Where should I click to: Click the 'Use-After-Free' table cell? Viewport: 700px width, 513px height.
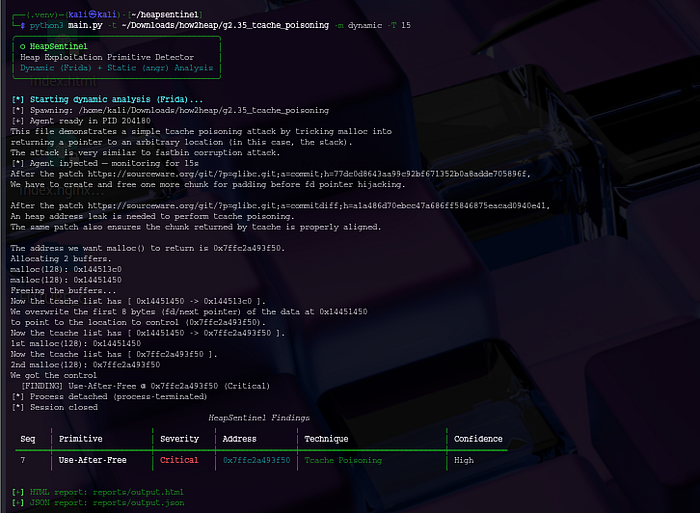tap(93, 460)
